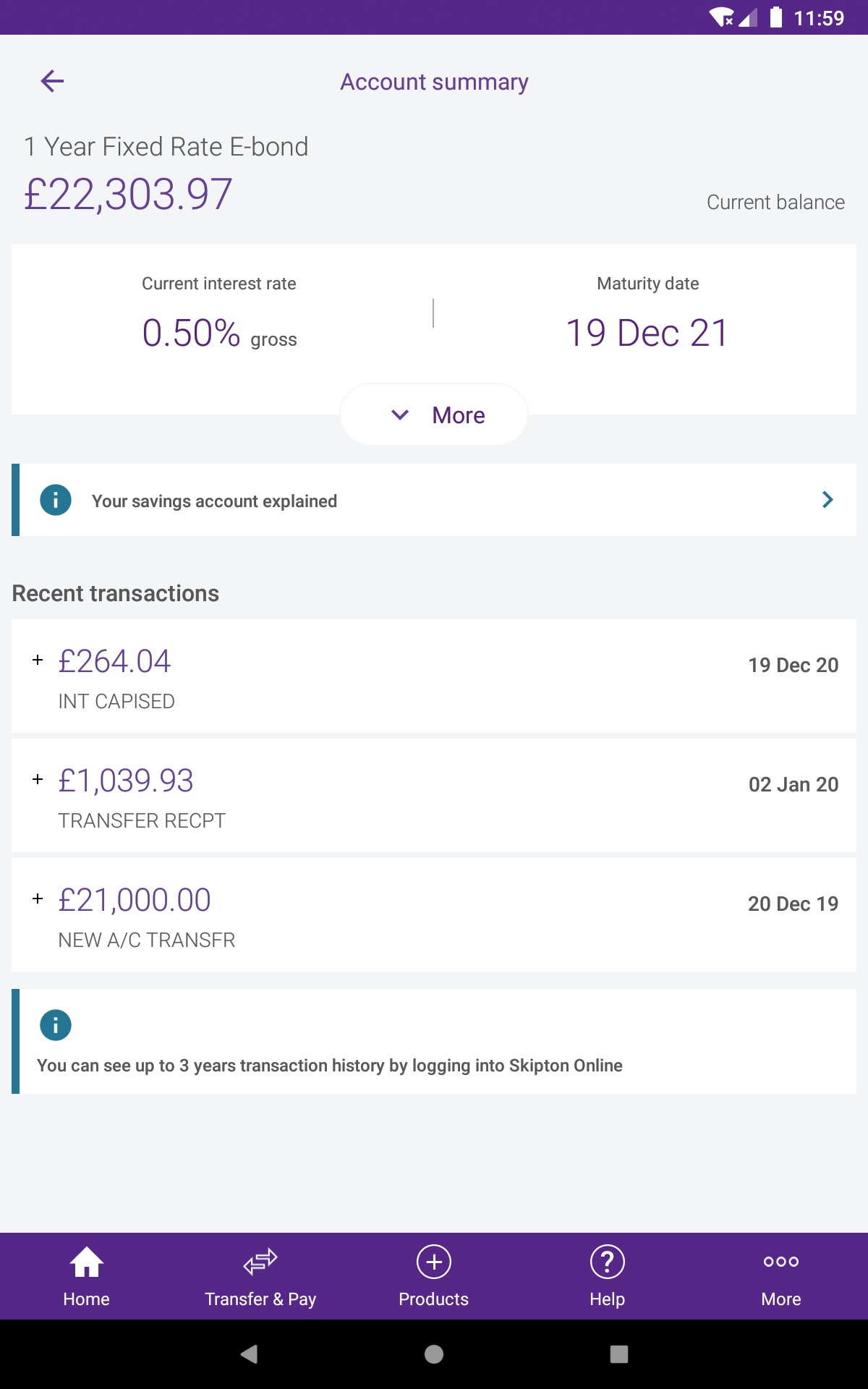This screenshot has width=868, height=1389.
Task: Expand More account details
Action: tap(434, 415)
